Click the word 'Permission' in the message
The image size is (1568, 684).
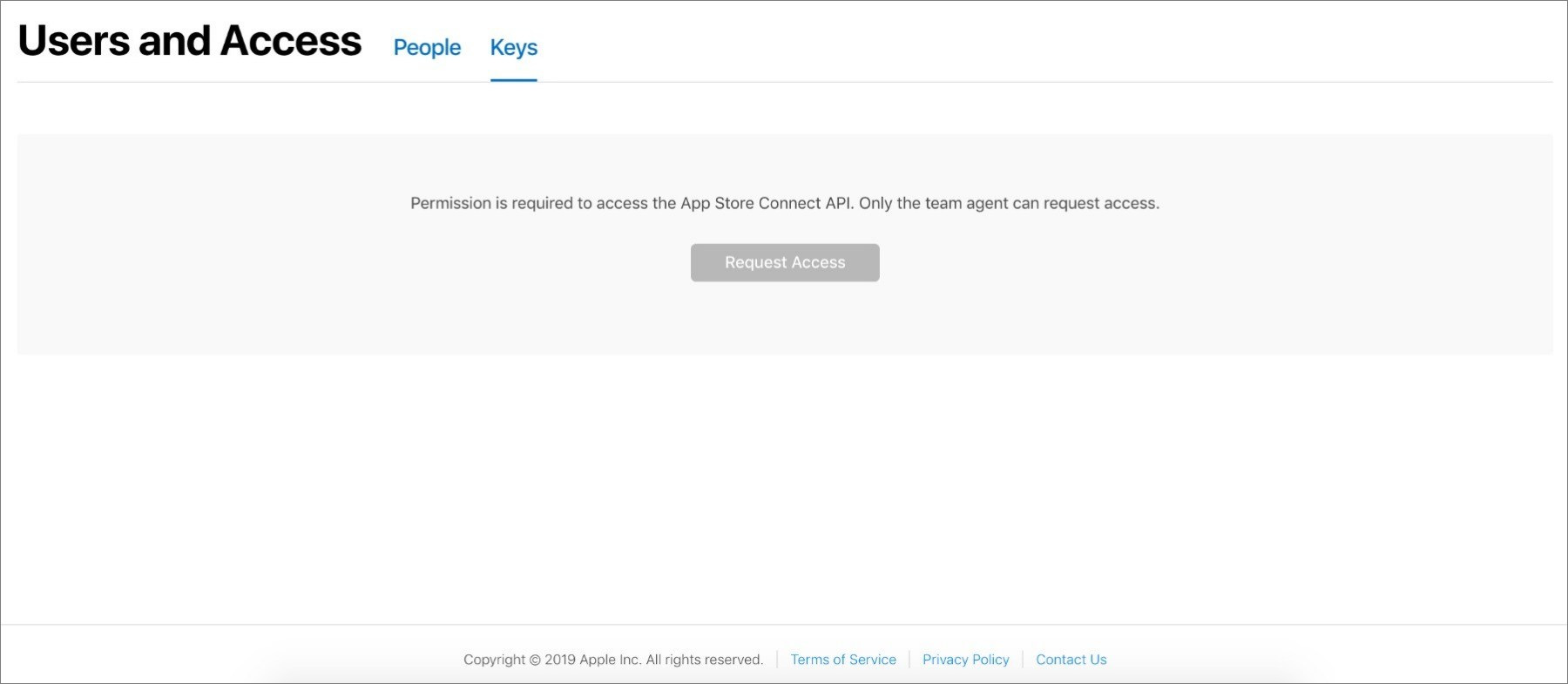[x=450, y=203]
